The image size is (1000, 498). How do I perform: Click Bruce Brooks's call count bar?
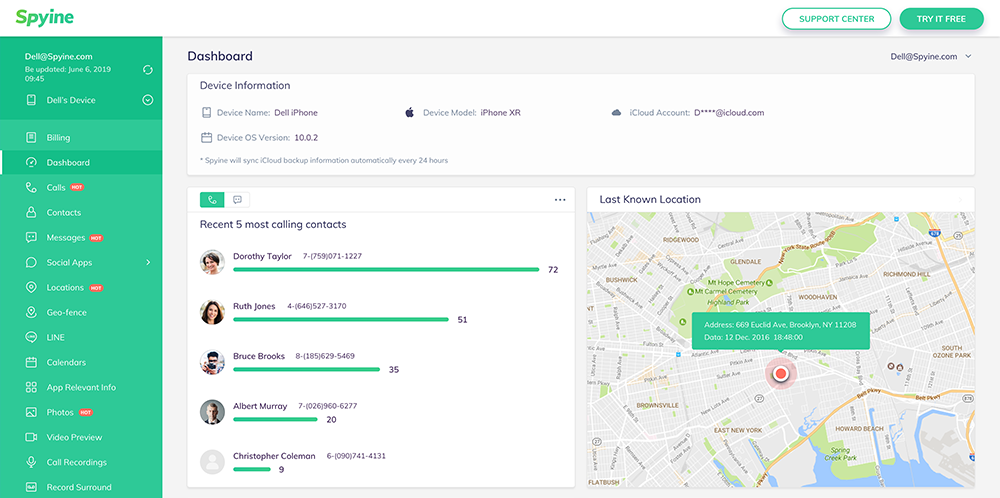pos(307,369)
